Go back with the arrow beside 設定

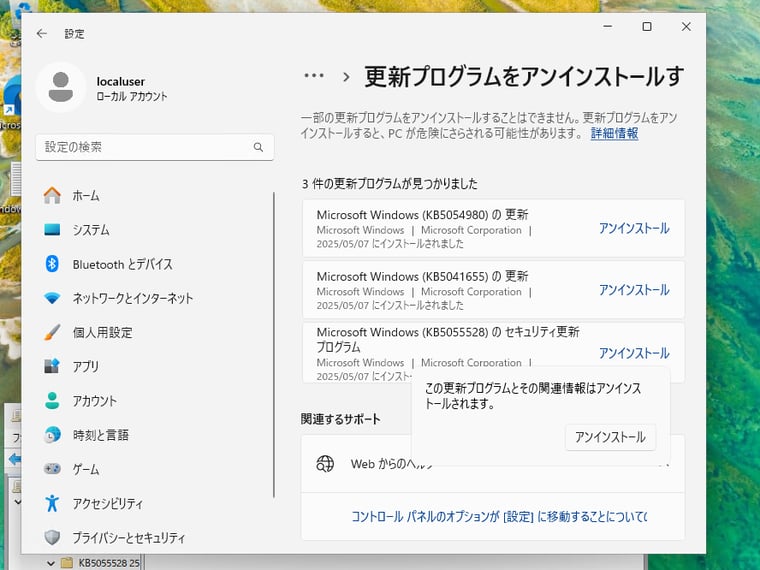(42, 33)
